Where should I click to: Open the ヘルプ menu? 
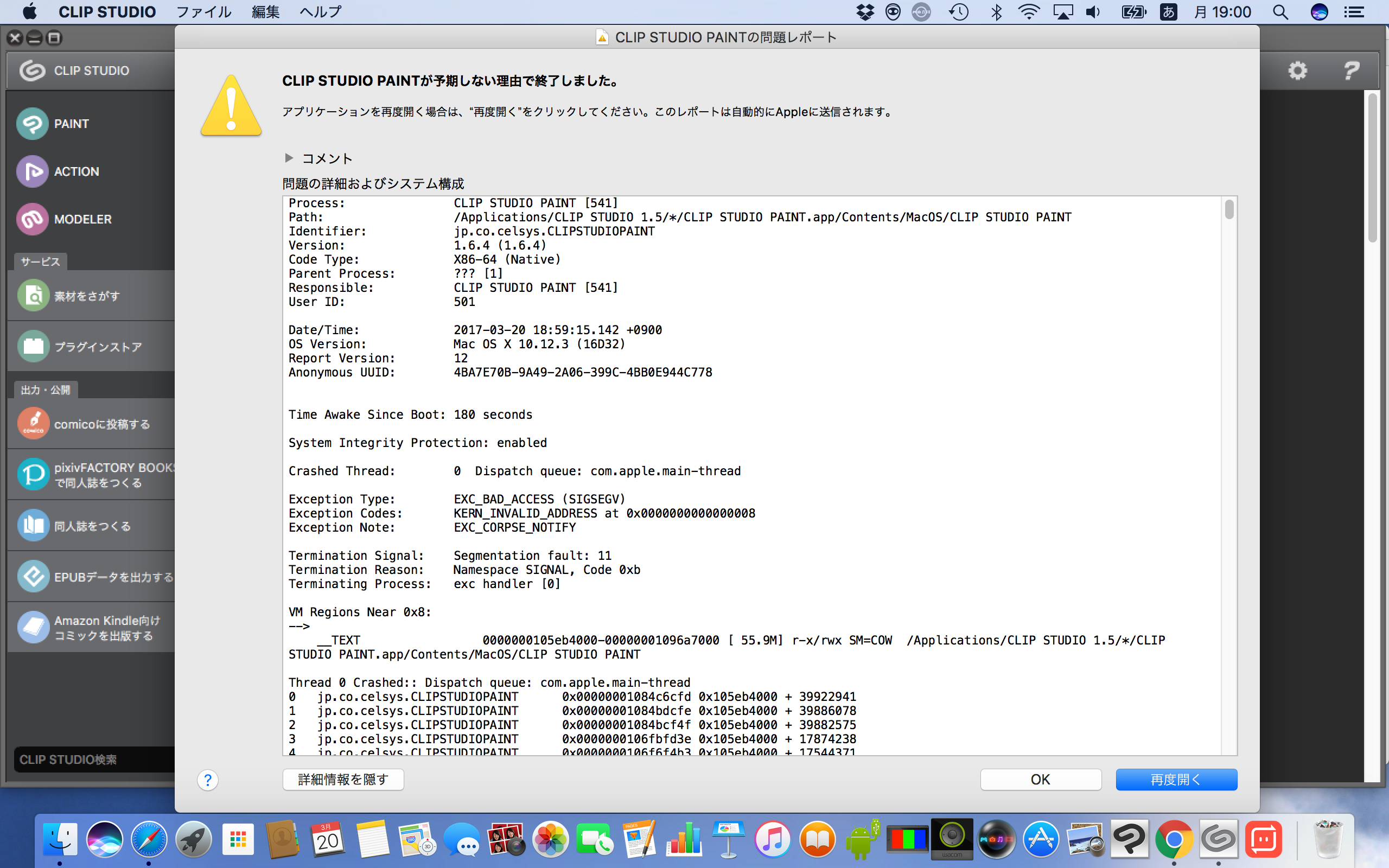tap(320, 11)
